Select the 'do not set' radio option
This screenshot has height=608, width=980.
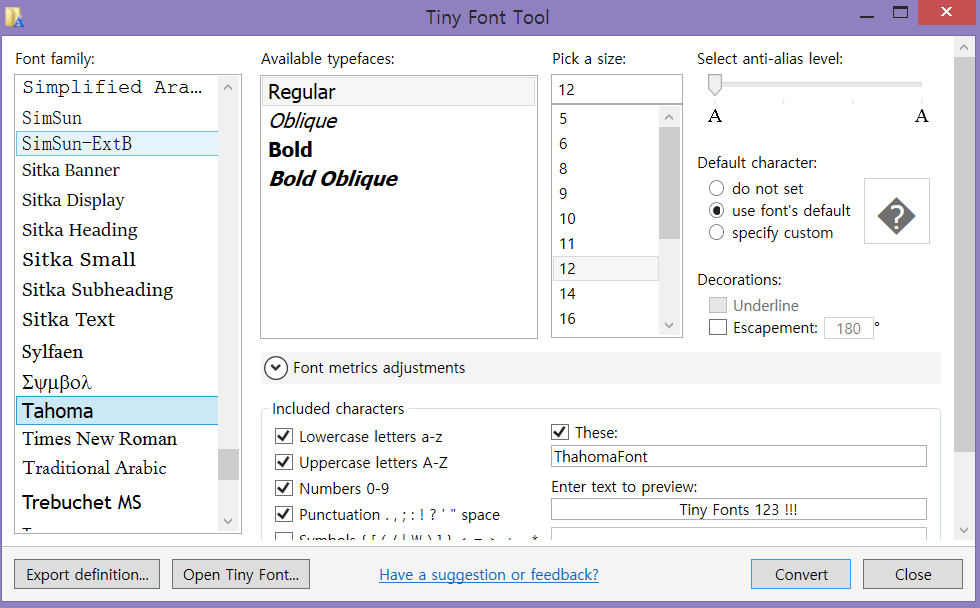click(716, 188)
